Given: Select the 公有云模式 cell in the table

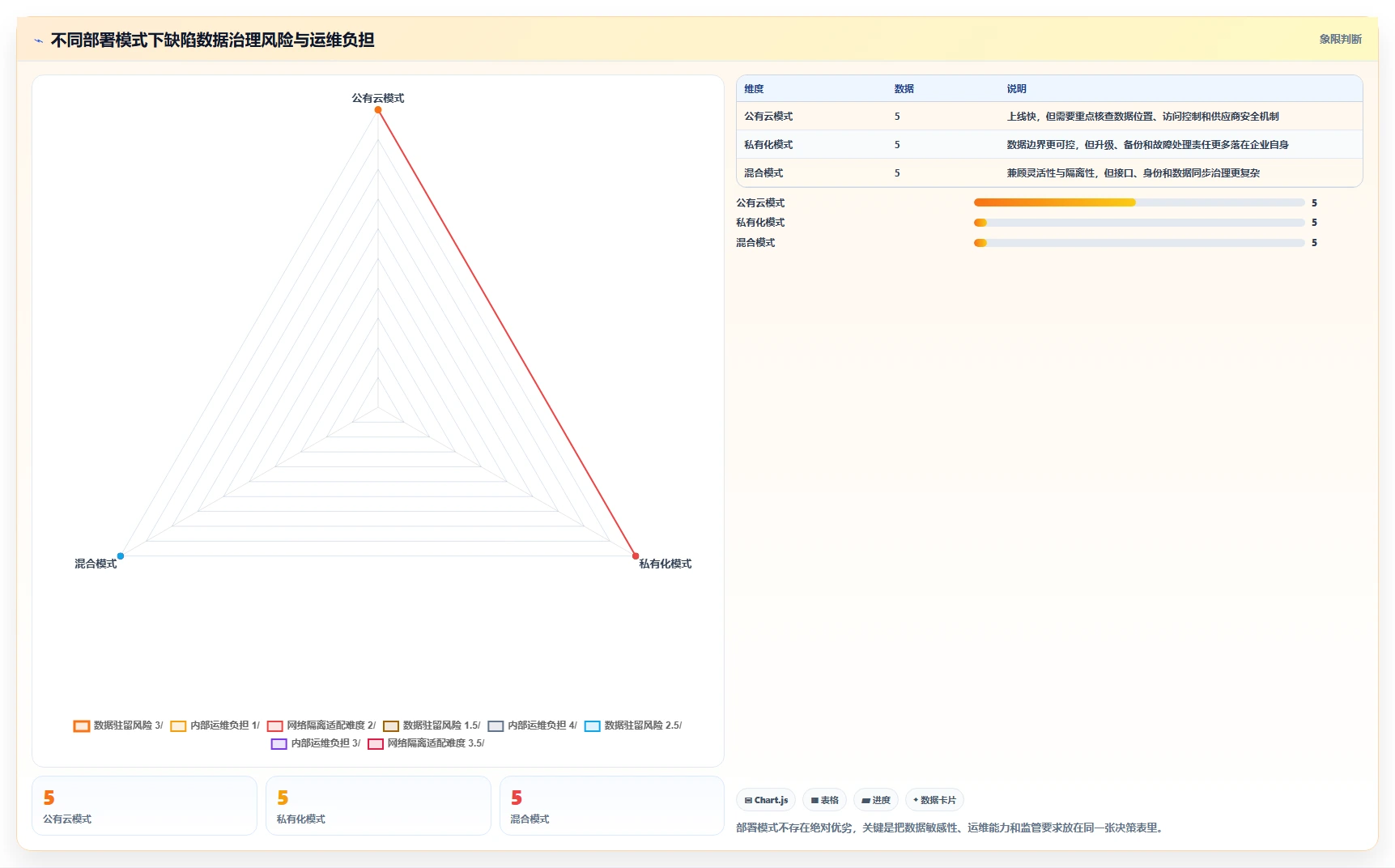Looking at the screenshot, I should coord(768,117).
